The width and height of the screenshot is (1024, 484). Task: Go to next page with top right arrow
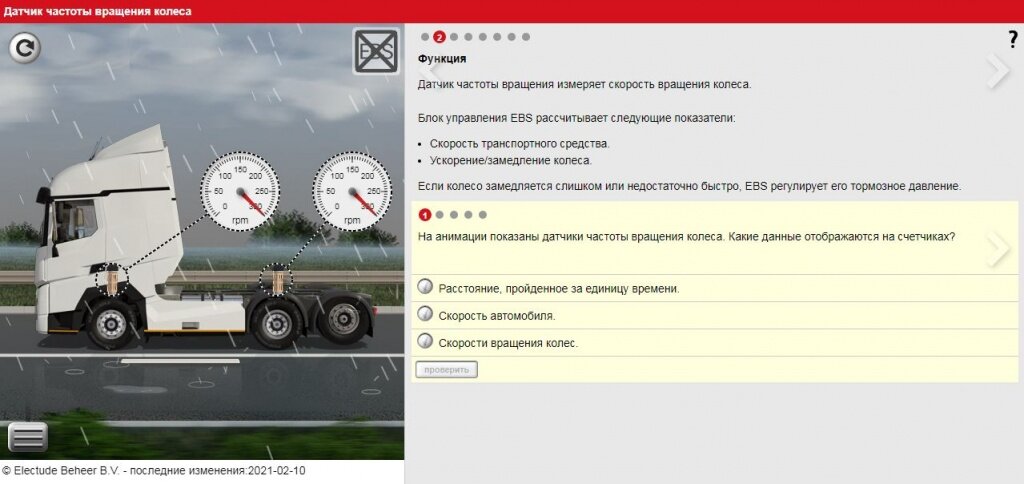(x=998, y=71)
